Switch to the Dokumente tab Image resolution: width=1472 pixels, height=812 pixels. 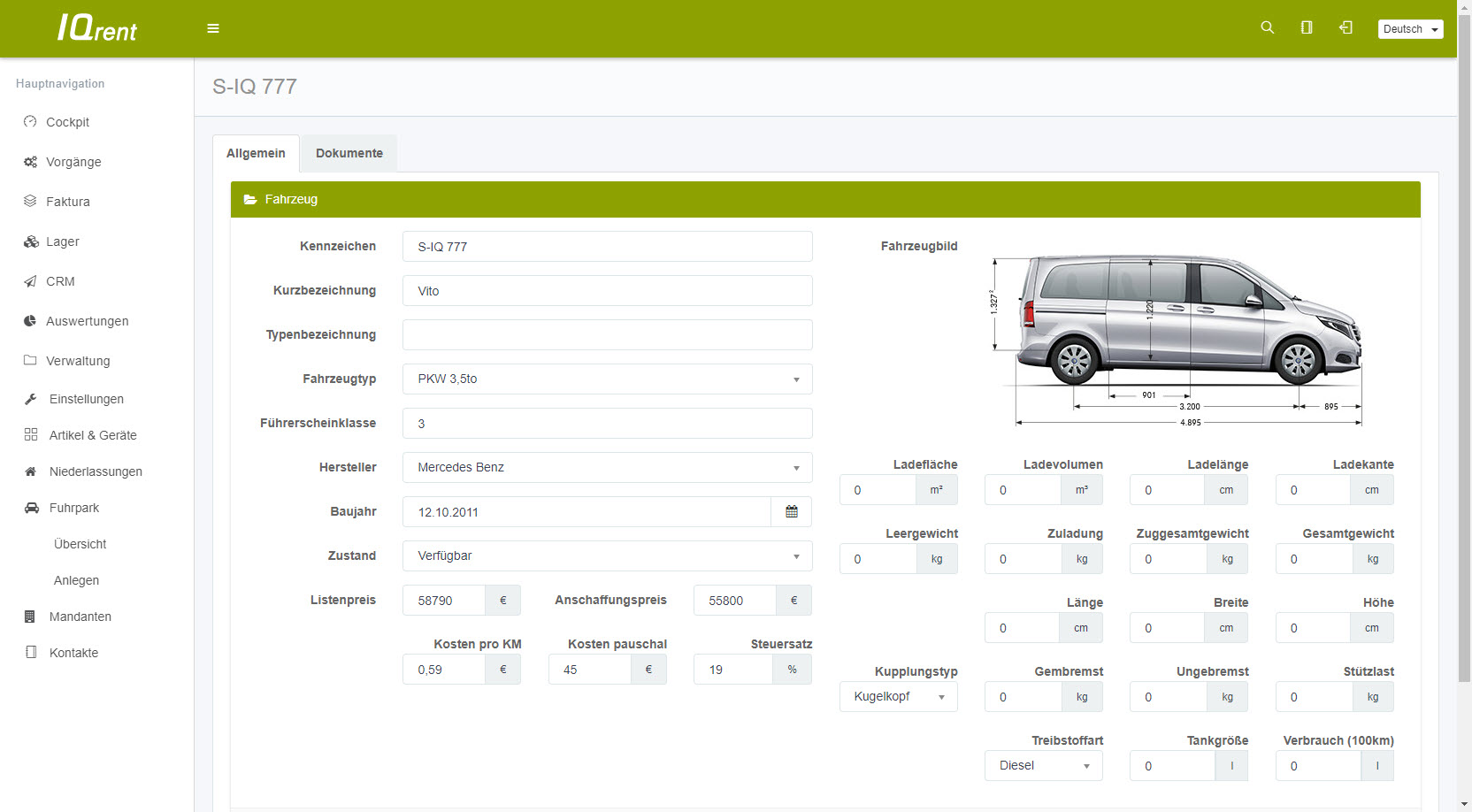tap(349, 153)
